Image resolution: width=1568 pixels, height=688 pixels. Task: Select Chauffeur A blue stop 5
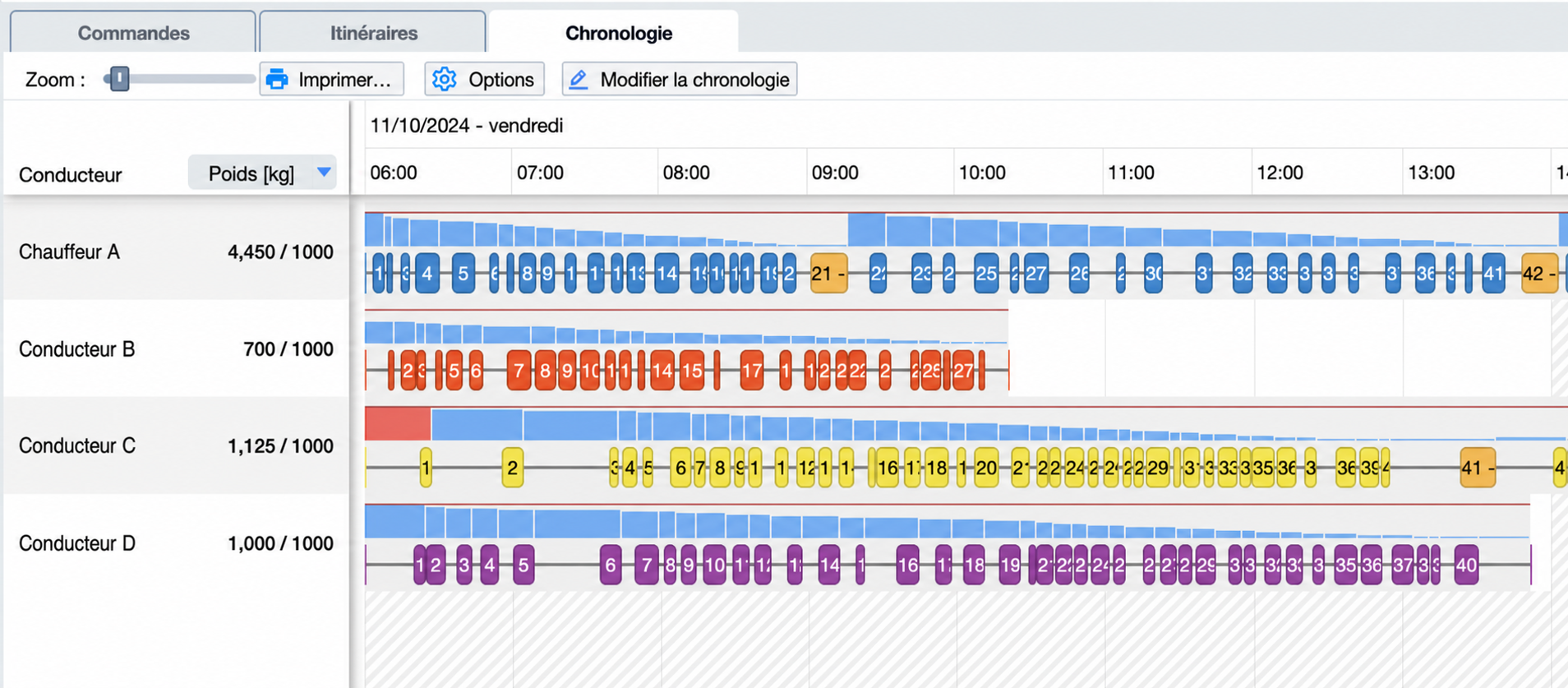[x=463, y=273]
